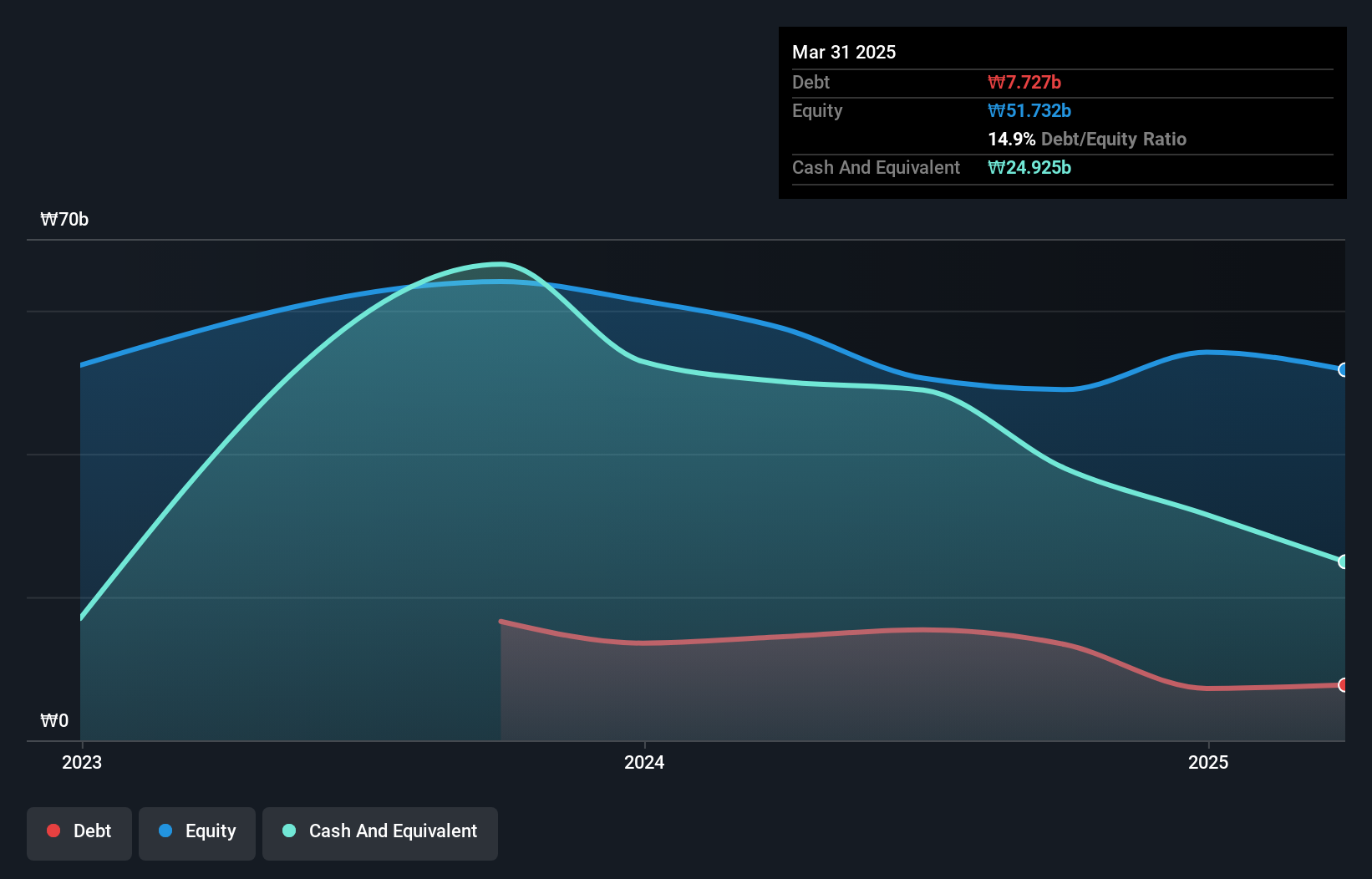This screenshot has width=1372, height=879.
Task: Select the red debt line endpoint marker
Action: [1344, 685]
